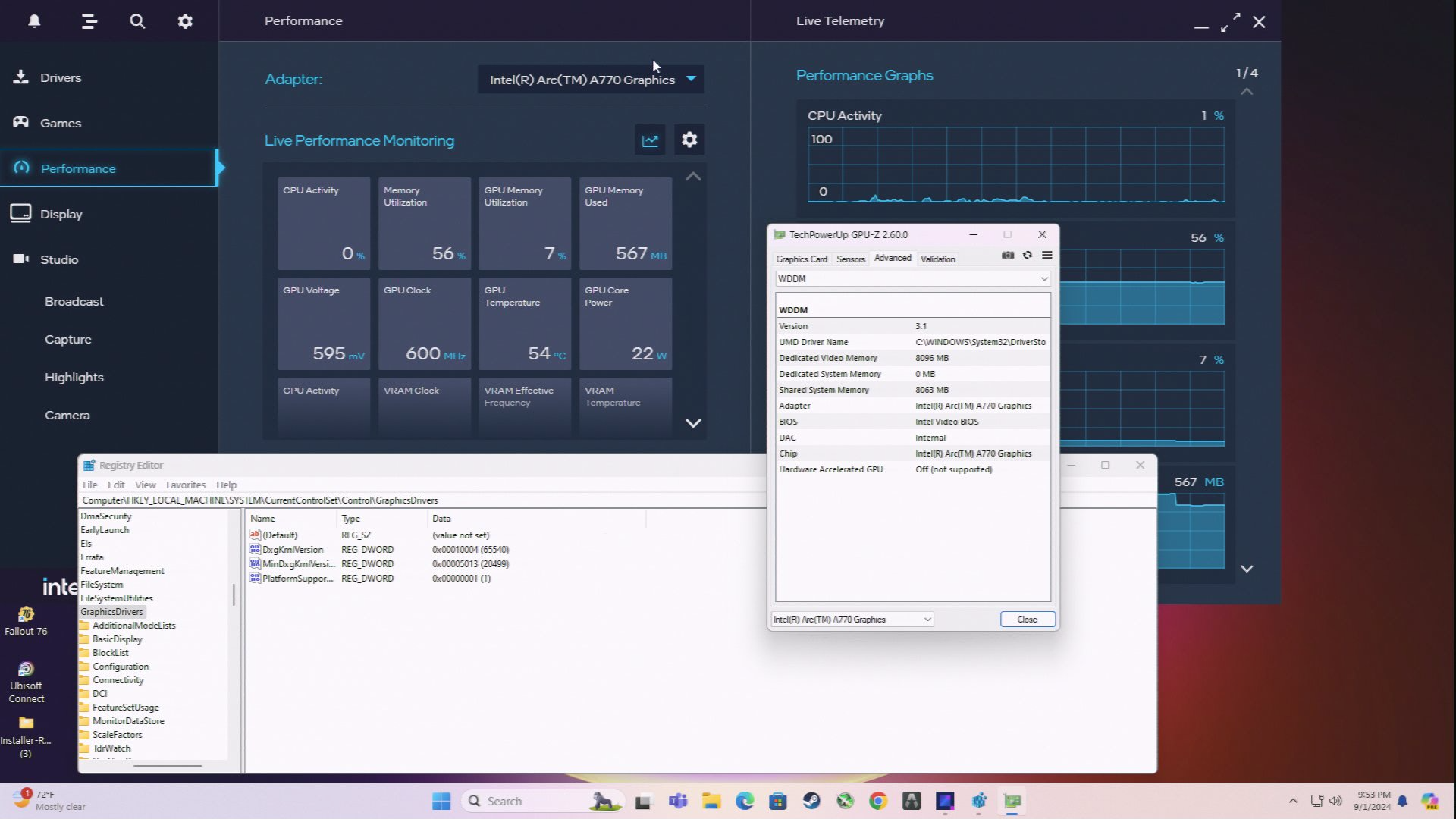
Task: Switch to the Validation tab in GPU-Z
Action: pos(937,259)
